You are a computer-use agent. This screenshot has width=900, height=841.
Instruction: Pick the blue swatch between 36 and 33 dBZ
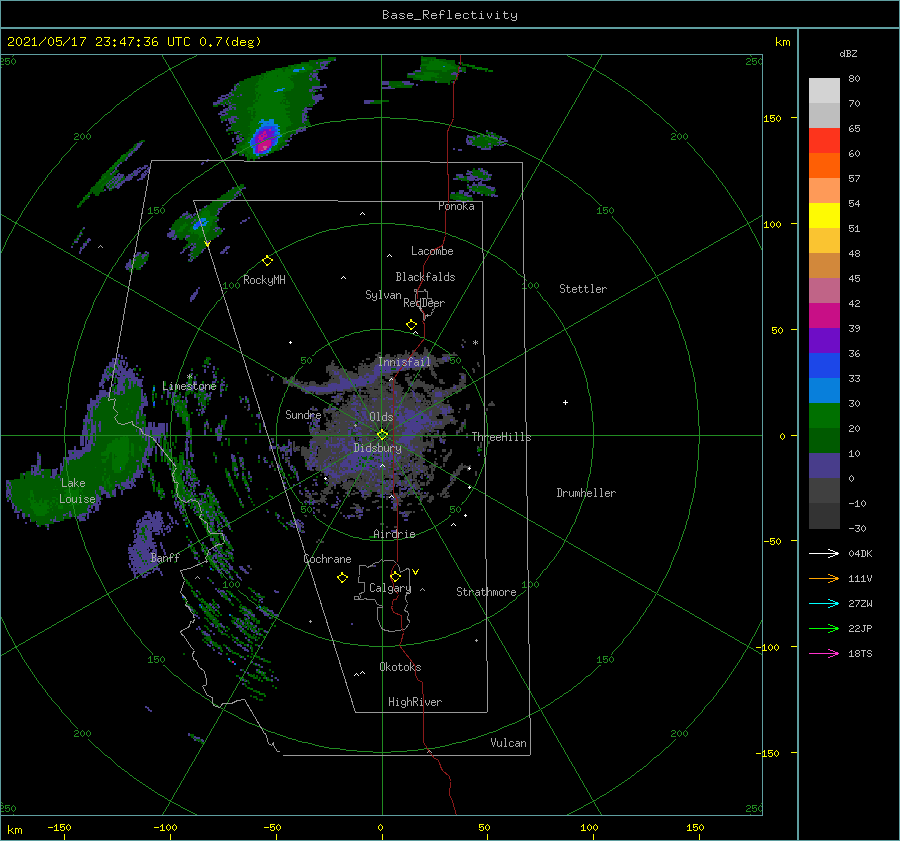click(824, 366)
